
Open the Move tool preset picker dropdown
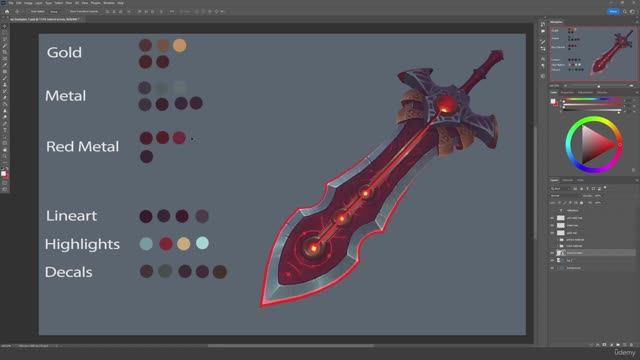18,11
